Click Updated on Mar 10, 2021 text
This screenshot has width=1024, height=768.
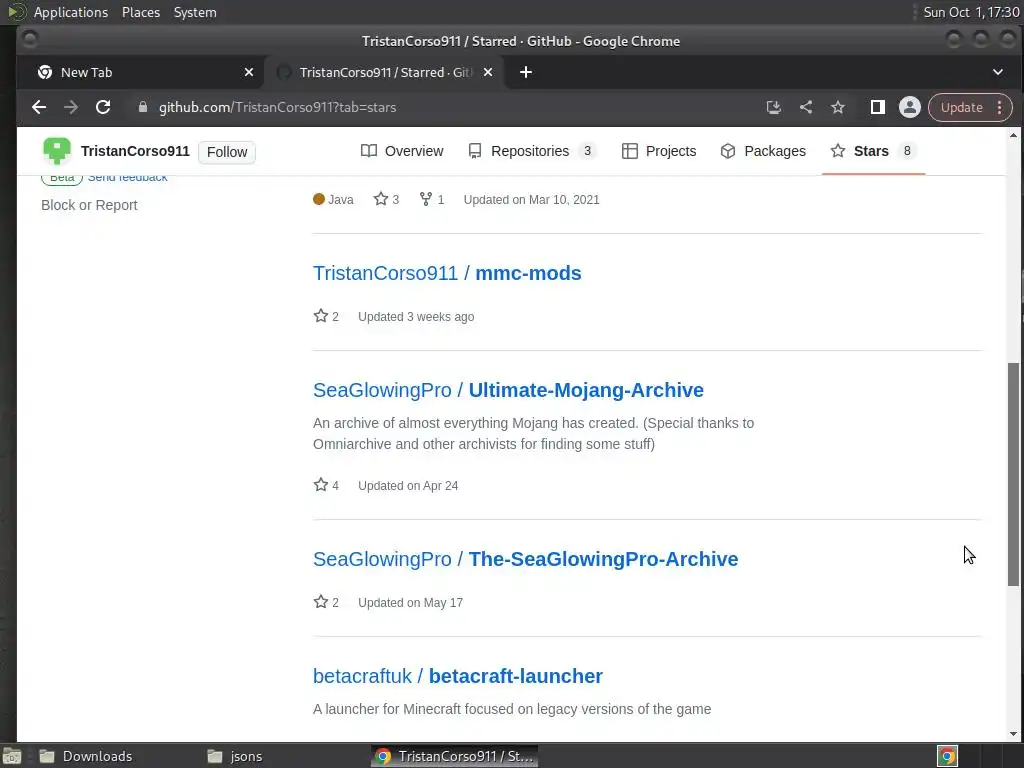pyautogui.click(x=531, y=200)
